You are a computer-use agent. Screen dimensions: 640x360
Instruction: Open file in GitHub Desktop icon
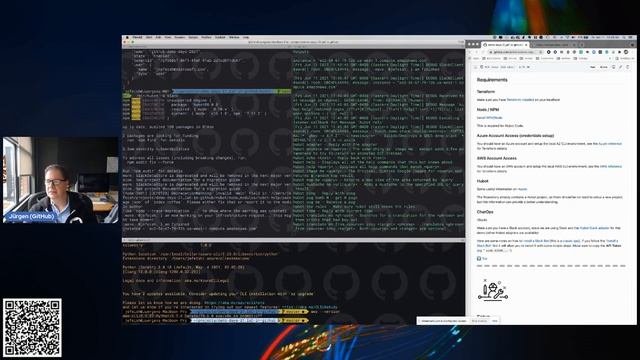click(613, 67)
